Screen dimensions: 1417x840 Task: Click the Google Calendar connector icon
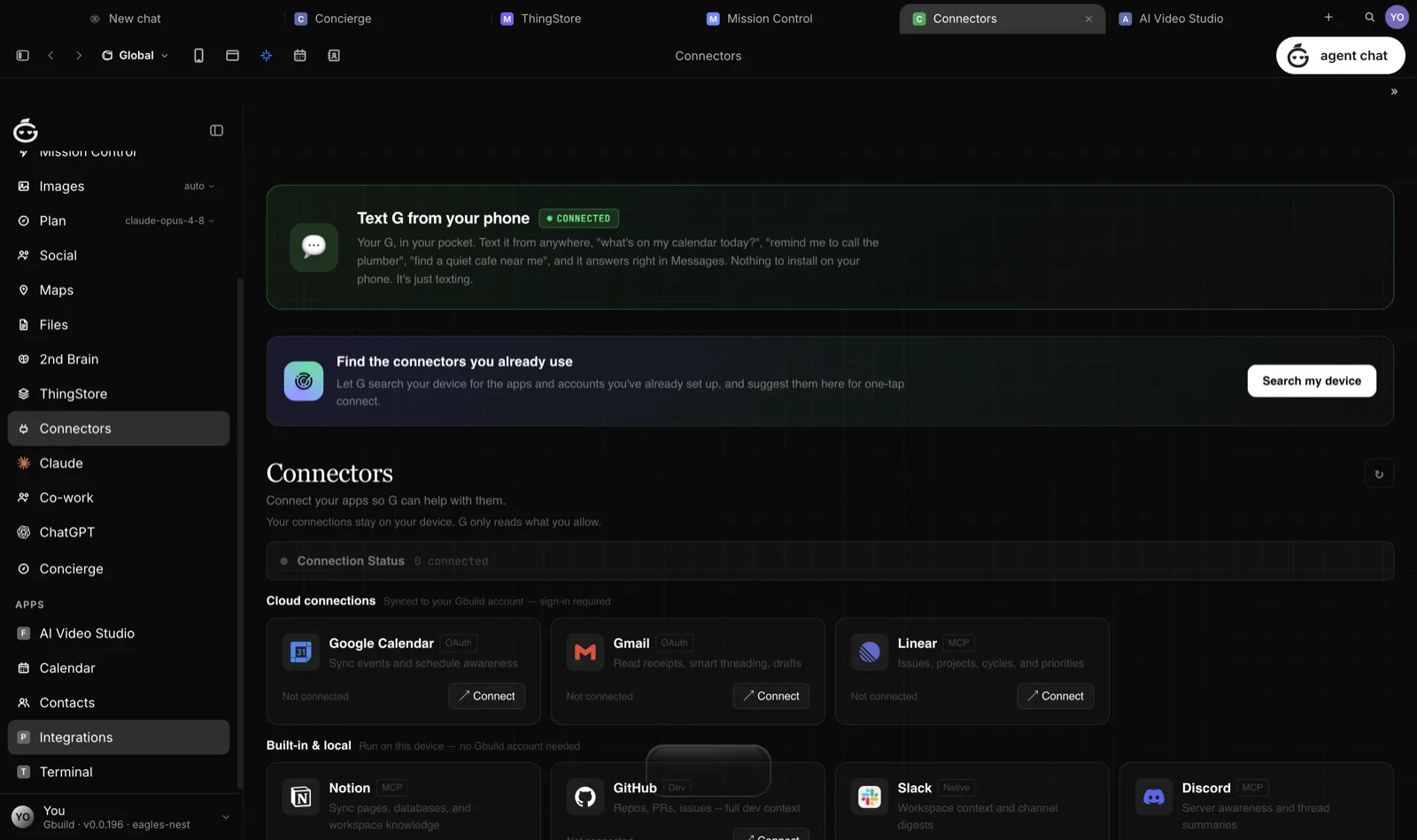click(x=301, y=652)
